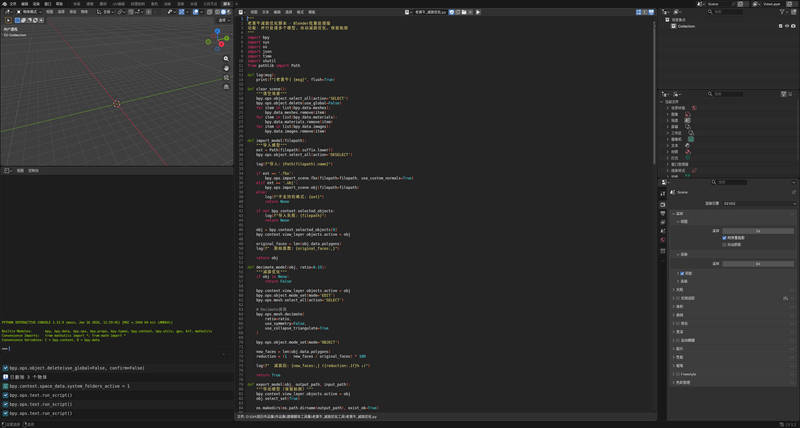The image size is (800, 428).
Task: Uncheck the 阴影 checkbox in sampling
Action: pyautogui.click(x=682, y=273)
